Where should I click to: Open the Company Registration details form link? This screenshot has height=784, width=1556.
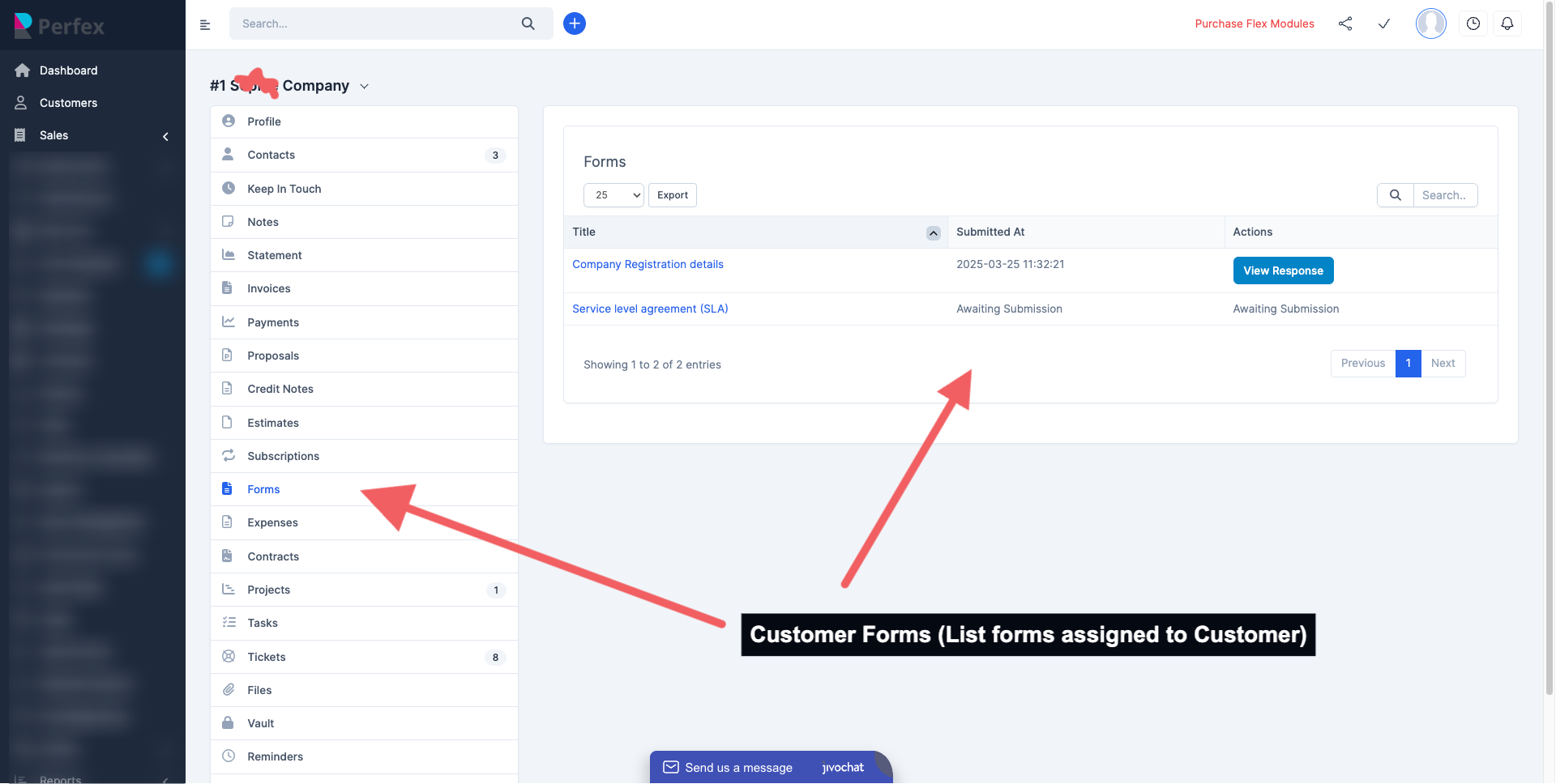(x=648, y=264)
